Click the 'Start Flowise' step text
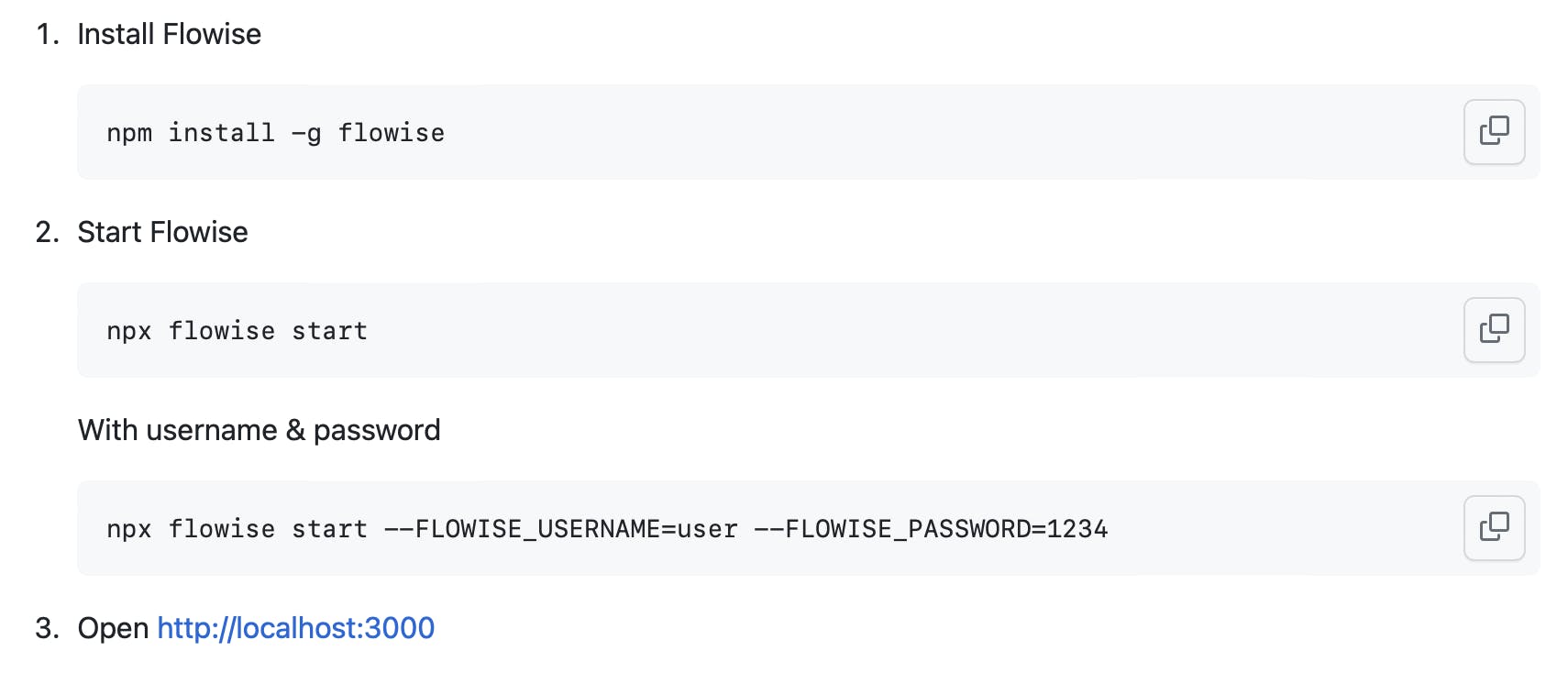The image size is (1568, 673). (162, 232)
